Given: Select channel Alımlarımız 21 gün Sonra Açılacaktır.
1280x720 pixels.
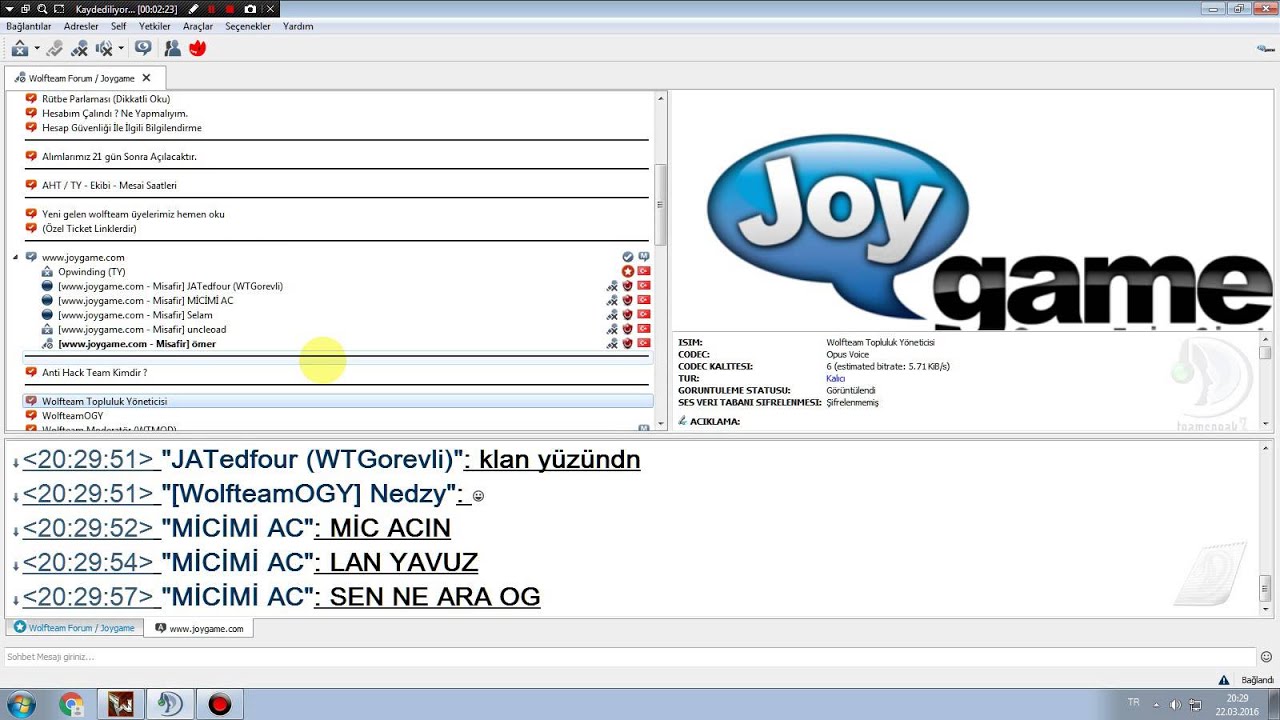Looking at the screenshot, I should click(x=119, y=157).
